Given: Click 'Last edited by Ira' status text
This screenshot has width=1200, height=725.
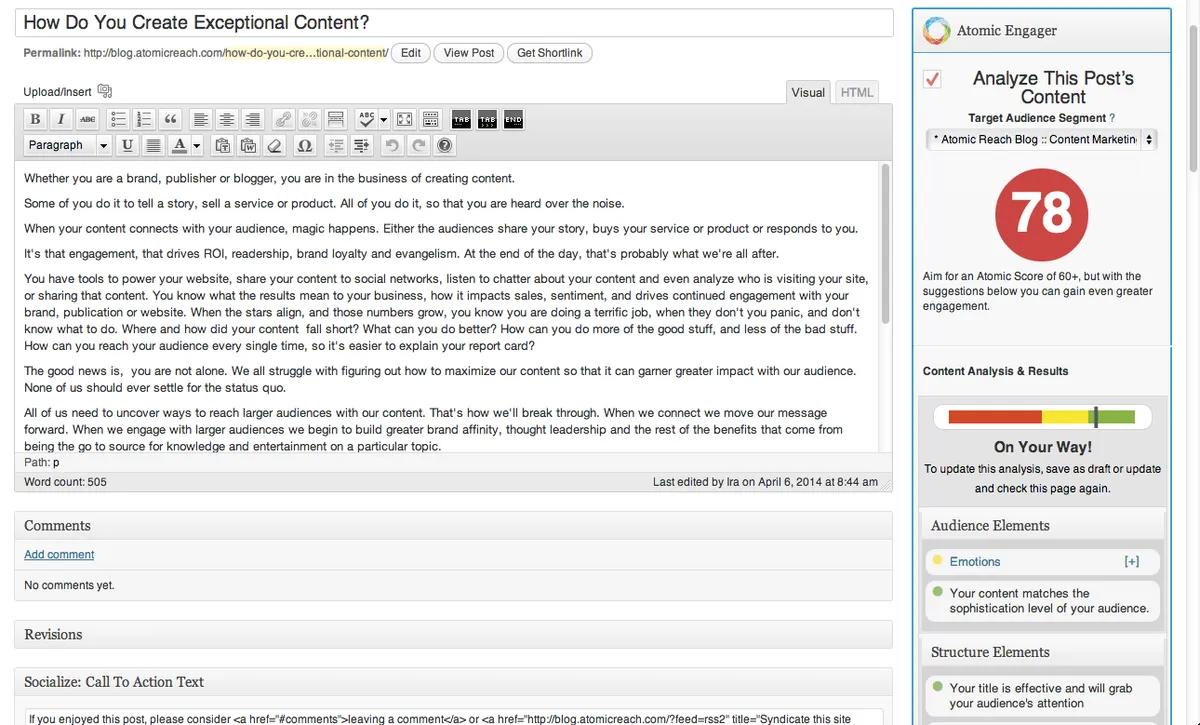Looking at the screenshot, I should (765, 482).
